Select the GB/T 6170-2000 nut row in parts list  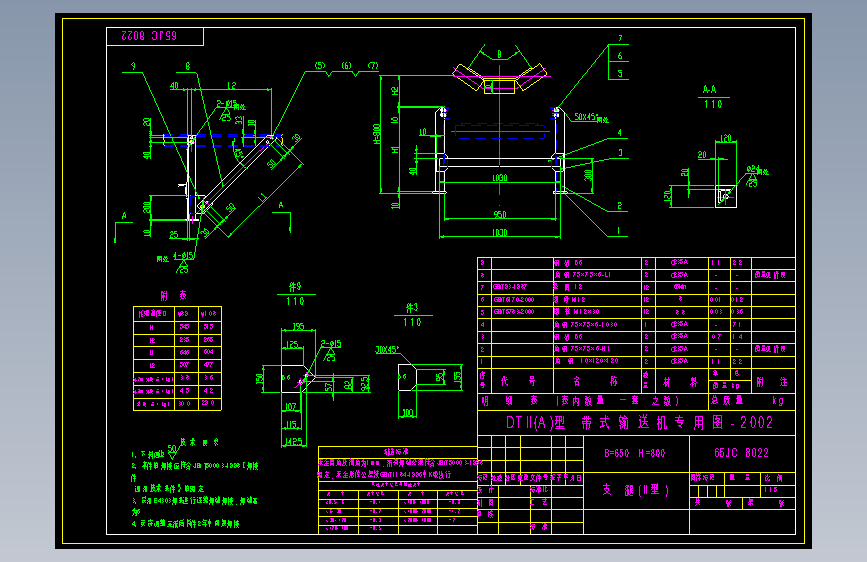coord(636,299)
